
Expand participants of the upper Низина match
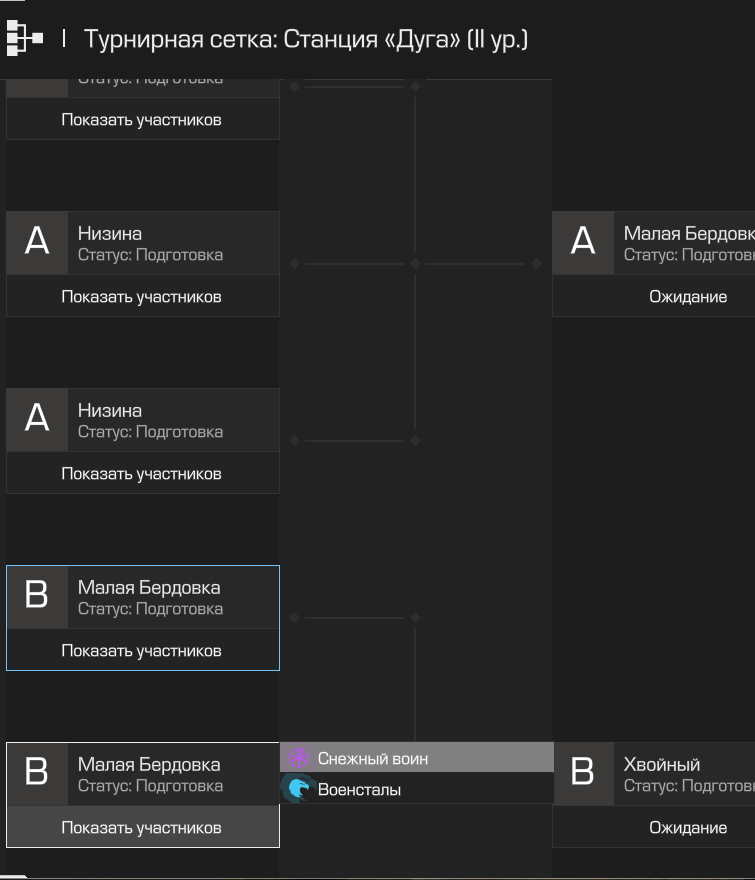click(143, 296)
